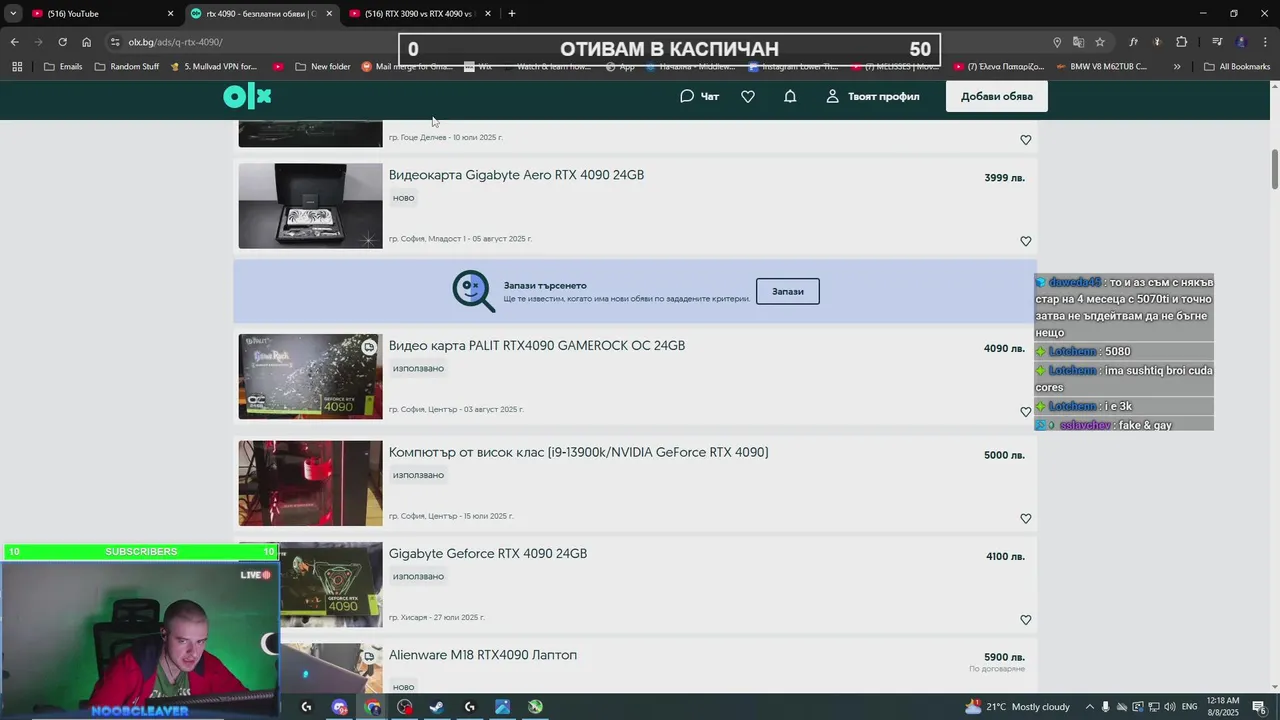Go back in browser history

click(x=14, y=42)
